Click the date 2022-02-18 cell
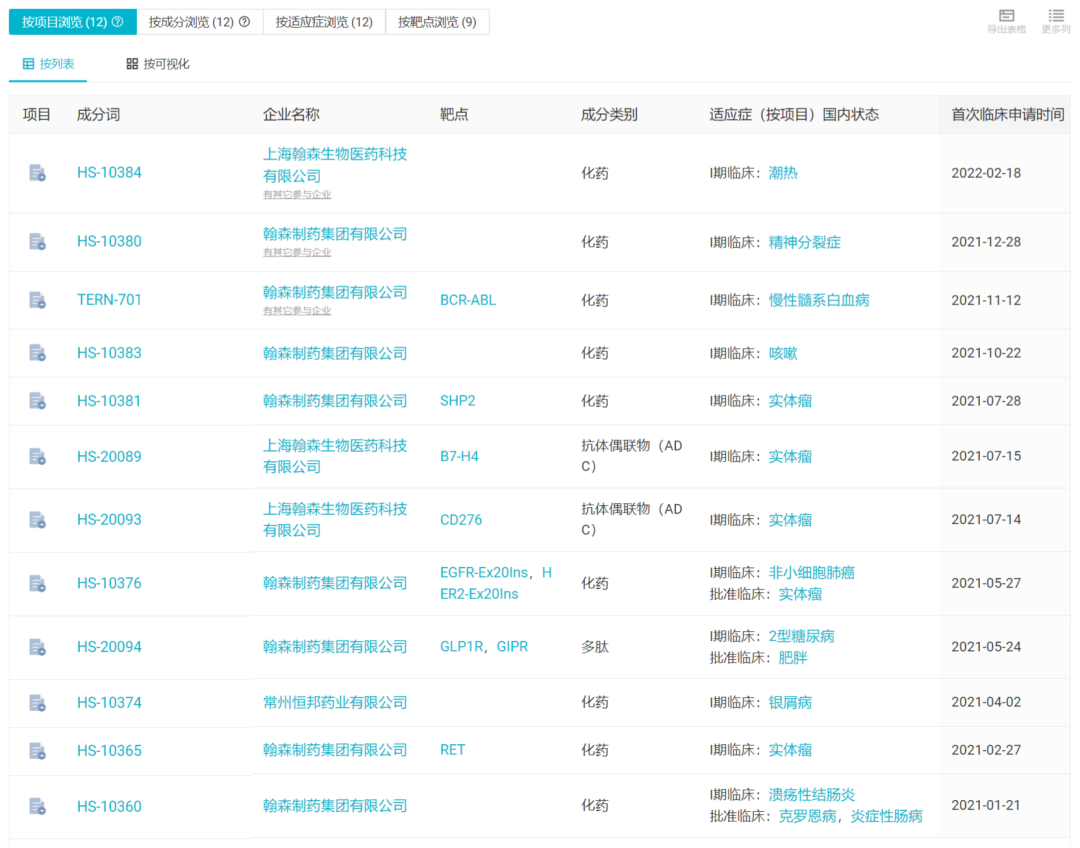 point(986,173)
